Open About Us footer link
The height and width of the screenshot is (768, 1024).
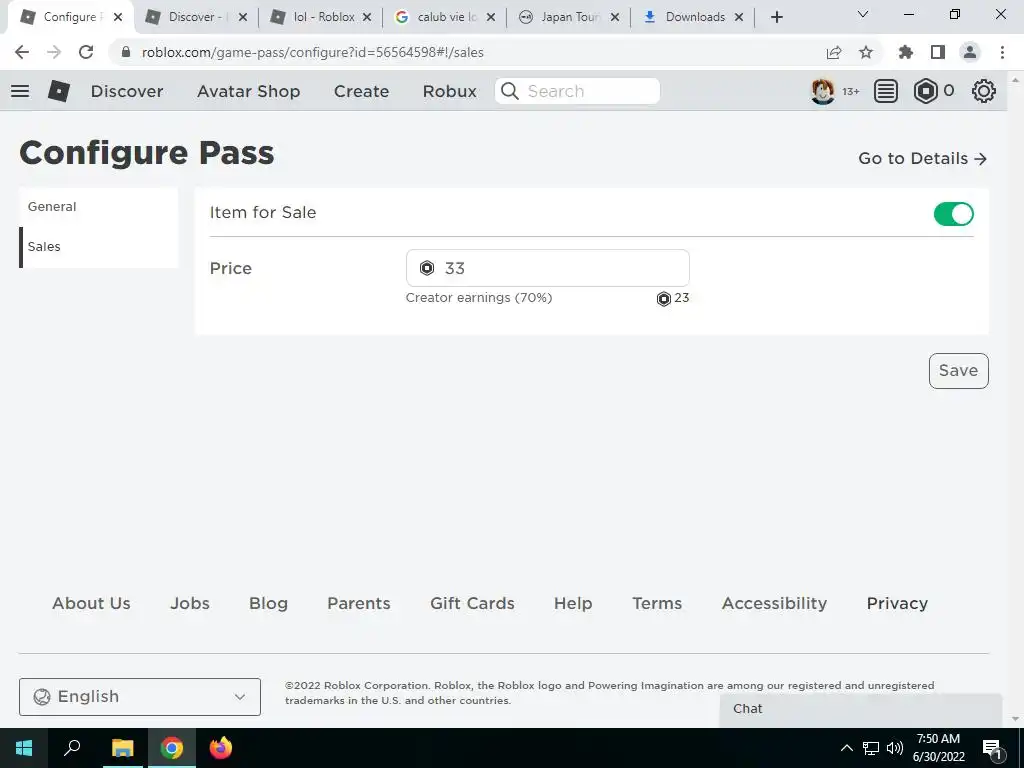(x=91, y=603)
